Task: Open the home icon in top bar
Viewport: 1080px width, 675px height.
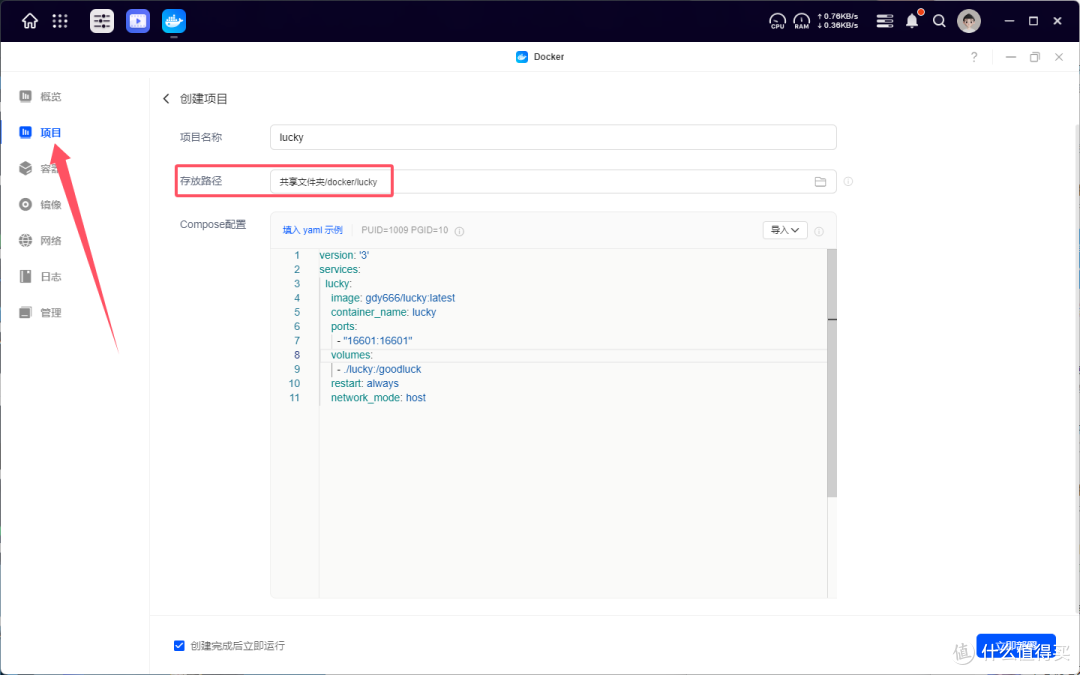Action: pos(30,21)
